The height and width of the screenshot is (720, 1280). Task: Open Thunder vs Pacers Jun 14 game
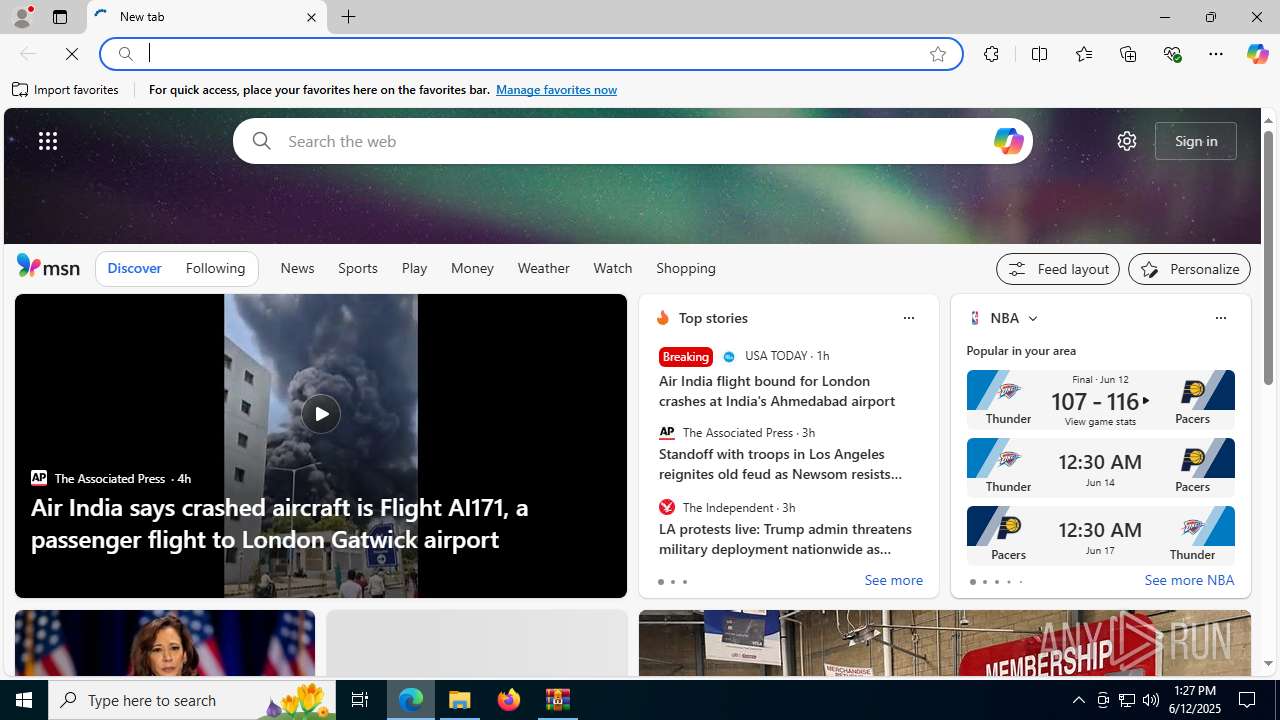click(1100, 467)
